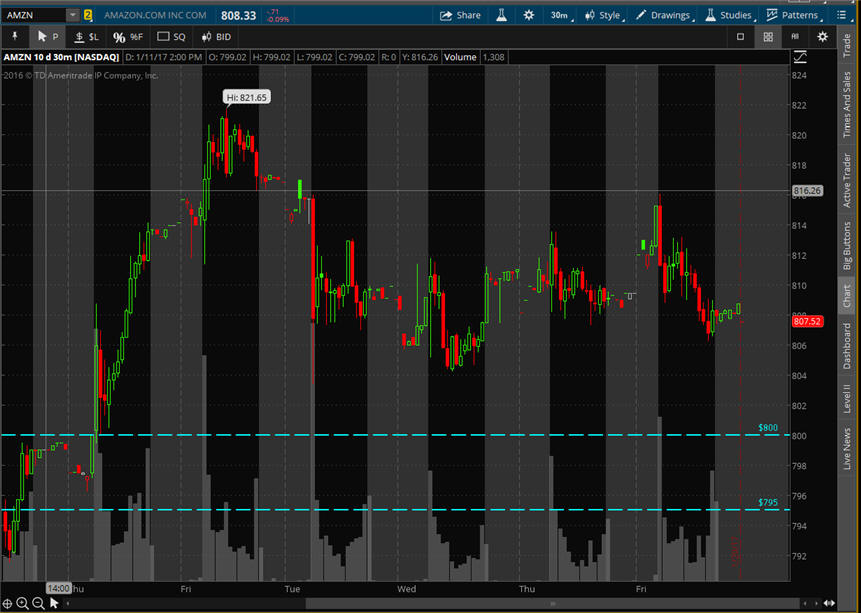
Task: Click the crosshair icon at bottom left
Action: coord(7,603)
